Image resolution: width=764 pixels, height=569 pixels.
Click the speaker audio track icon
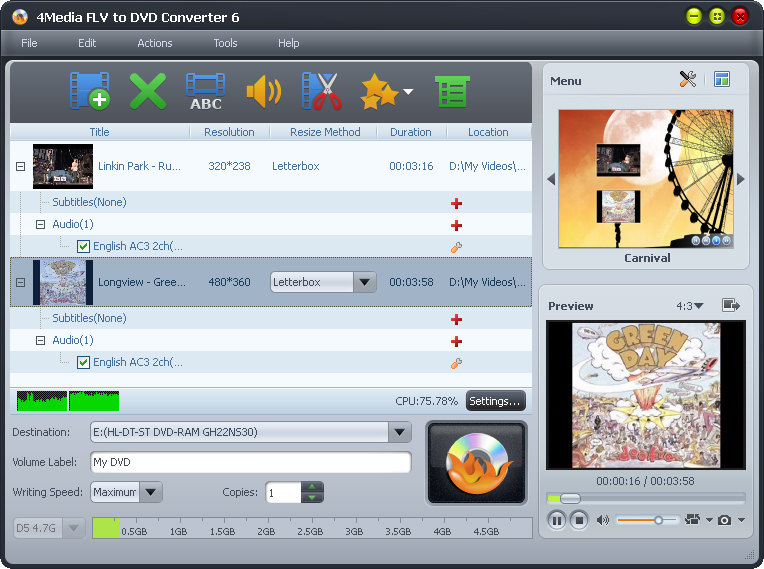(x=263, y=91)
